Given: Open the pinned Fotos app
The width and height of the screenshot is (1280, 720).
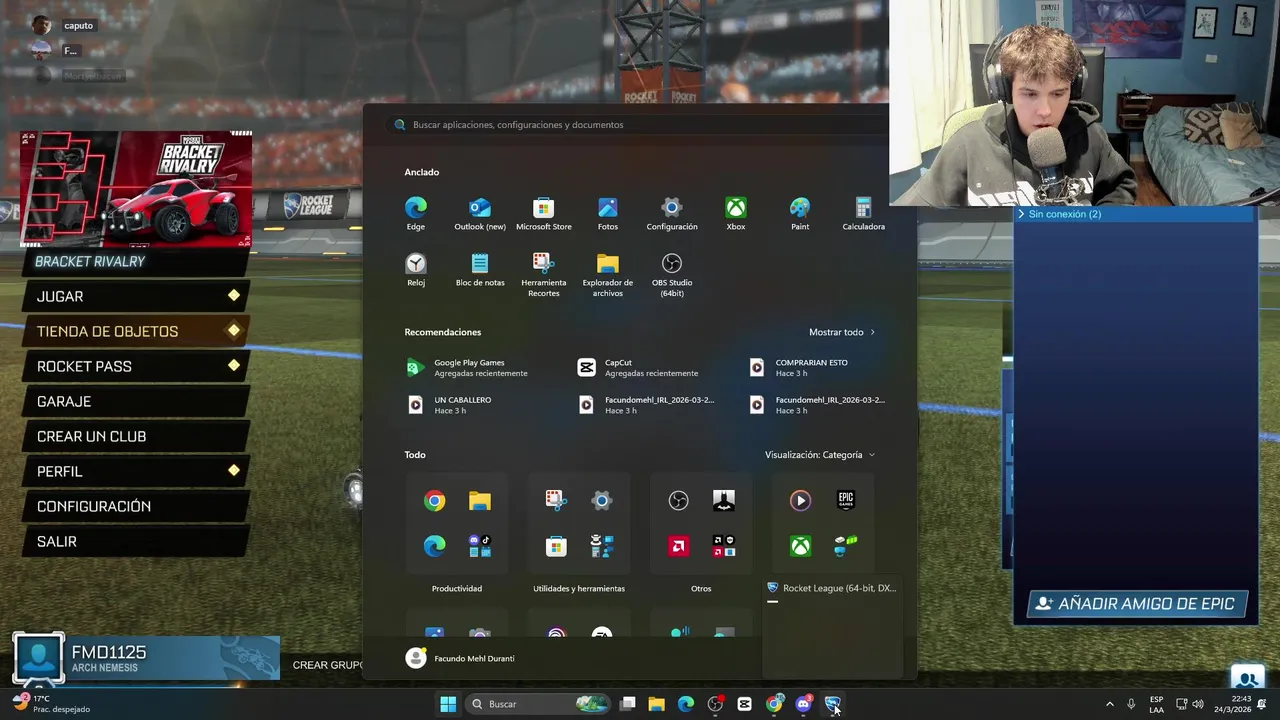Looking at the screenshot, I should [x=608, y=214].
